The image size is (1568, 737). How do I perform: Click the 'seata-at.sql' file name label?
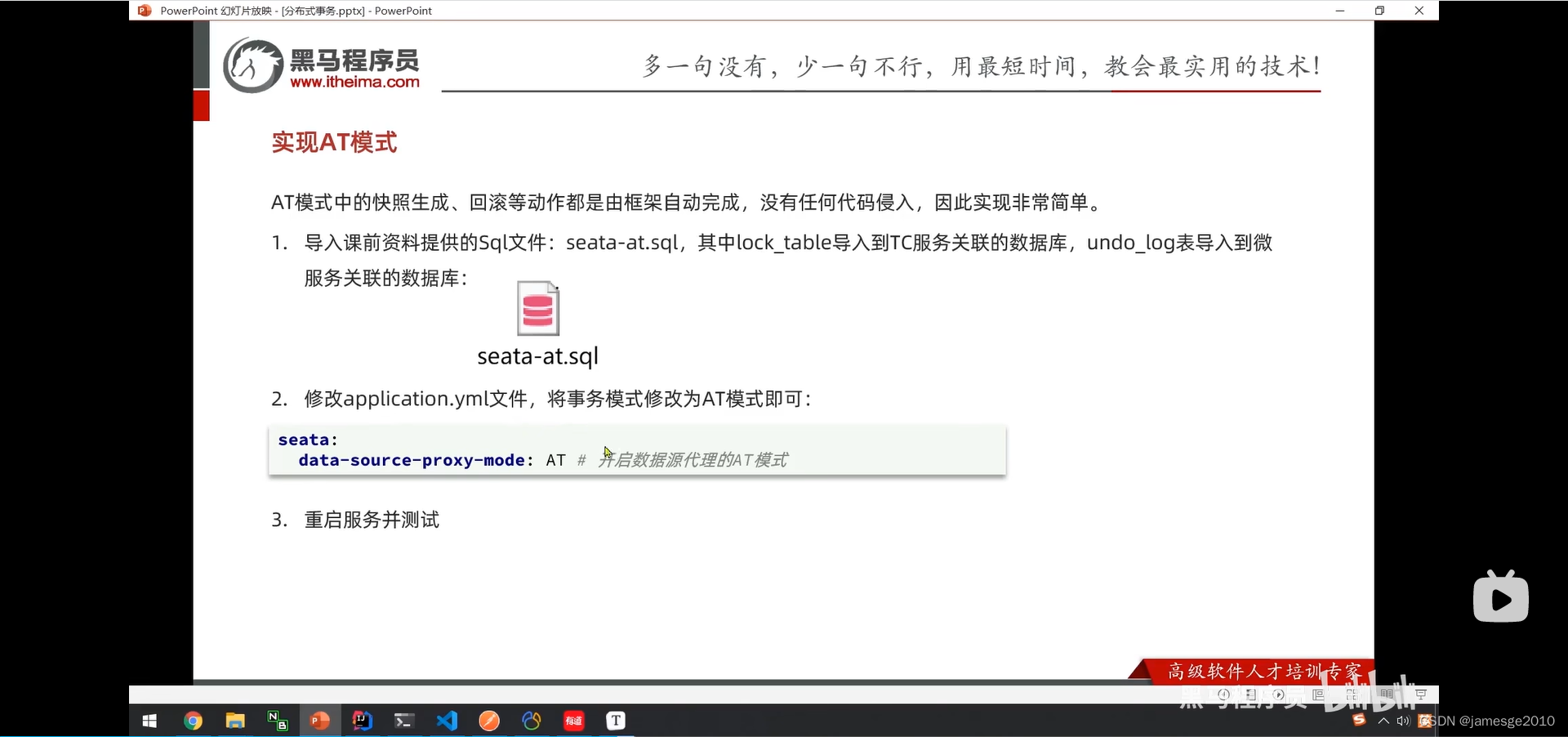538,356
